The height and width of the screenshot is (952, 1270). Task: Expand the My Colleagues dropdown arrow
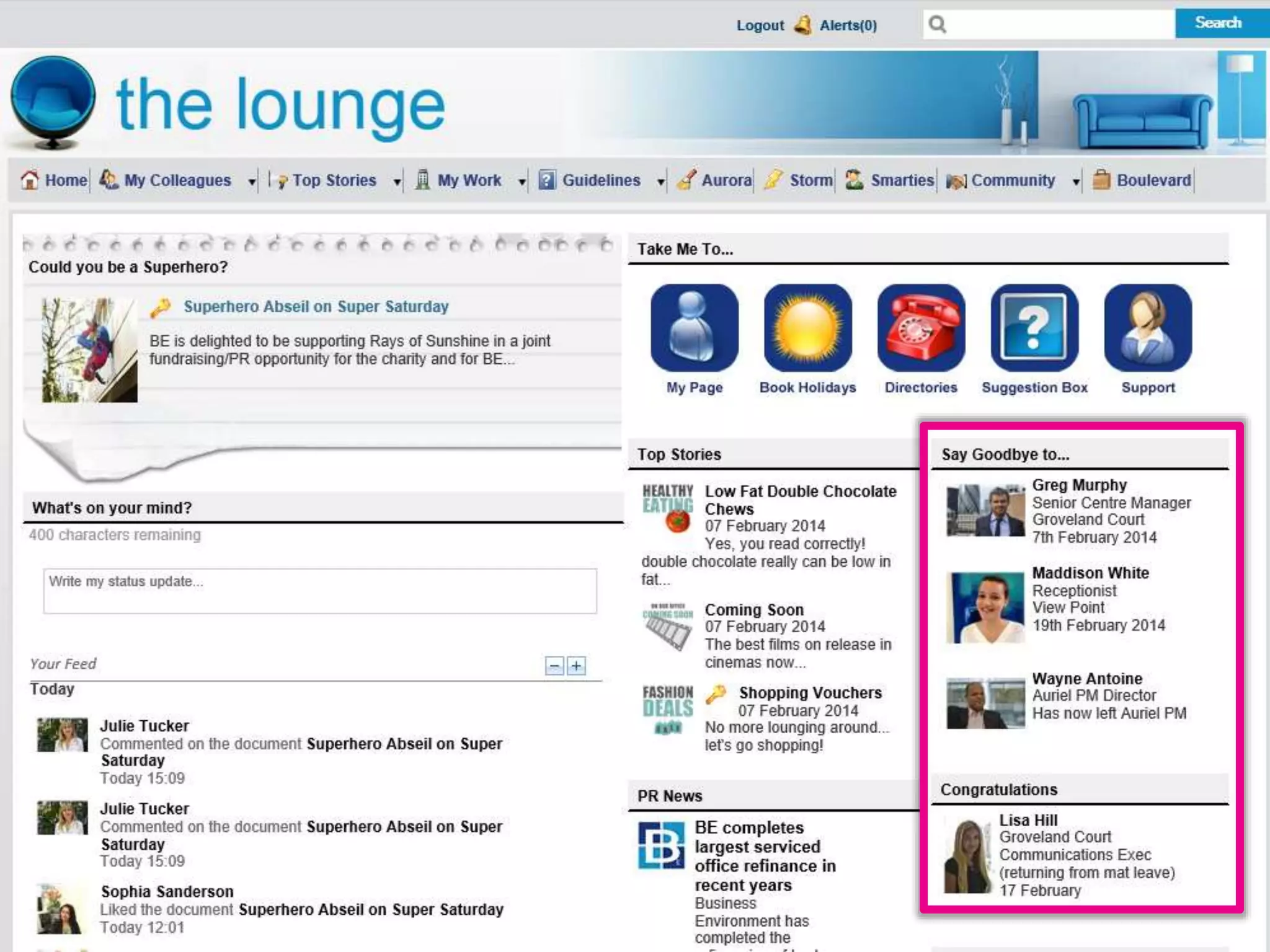pos(252,182)
